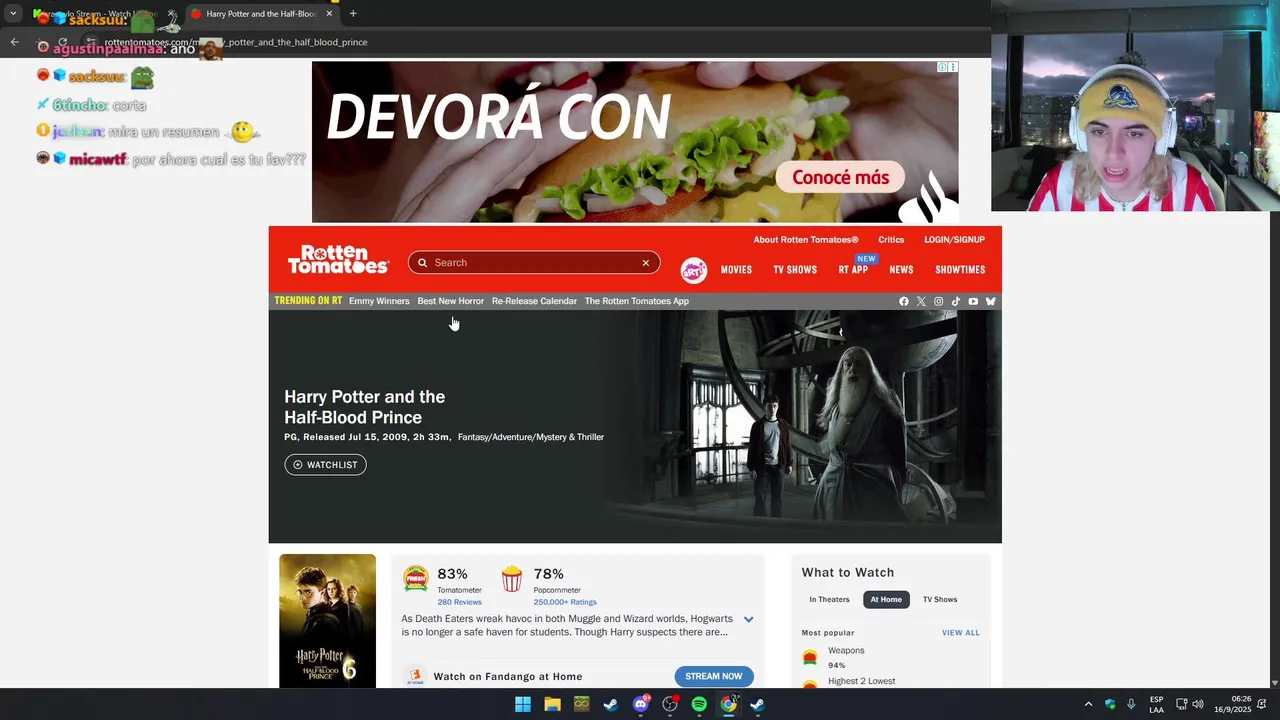The height and width of the screenshot is (720, 1280).
Task: Switch to Chrome in the taskbar
Action: point(729,705)
